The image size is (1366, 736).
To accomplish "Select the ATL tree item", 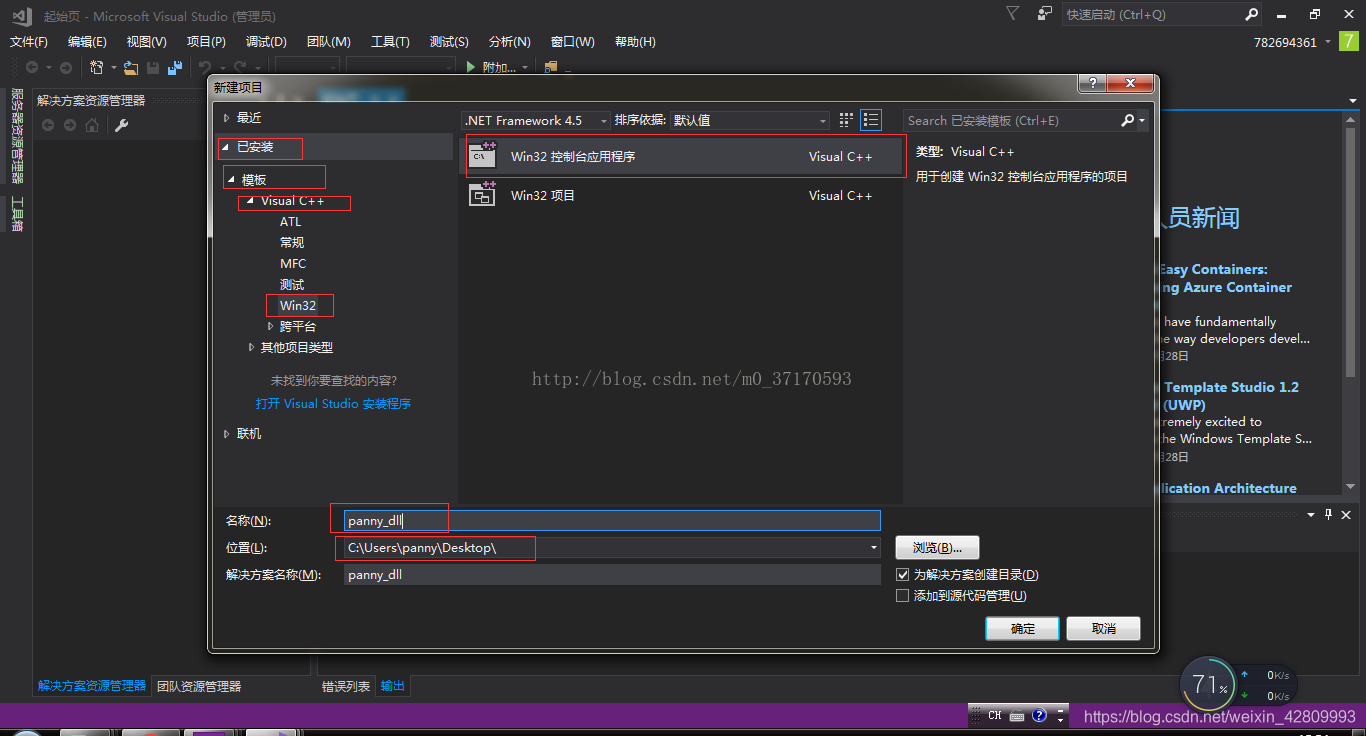I will pos(290,222).
